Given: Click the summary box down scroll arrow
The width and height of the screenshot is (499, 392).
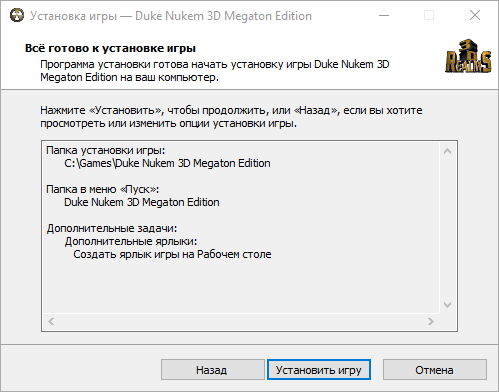Looking at the screenshot, I should [448, 305].
